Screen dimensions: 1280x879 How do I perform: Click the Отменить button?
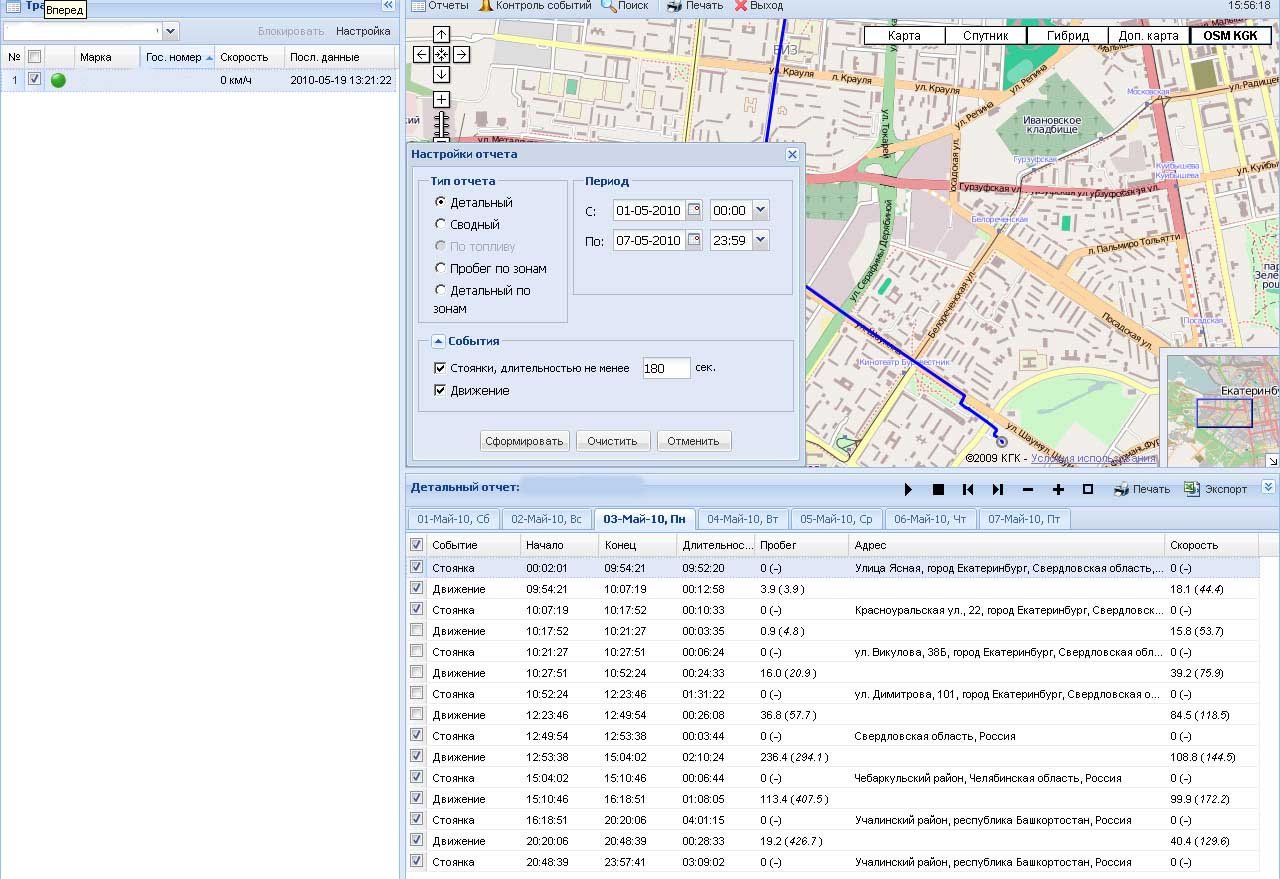click(694, 441)
